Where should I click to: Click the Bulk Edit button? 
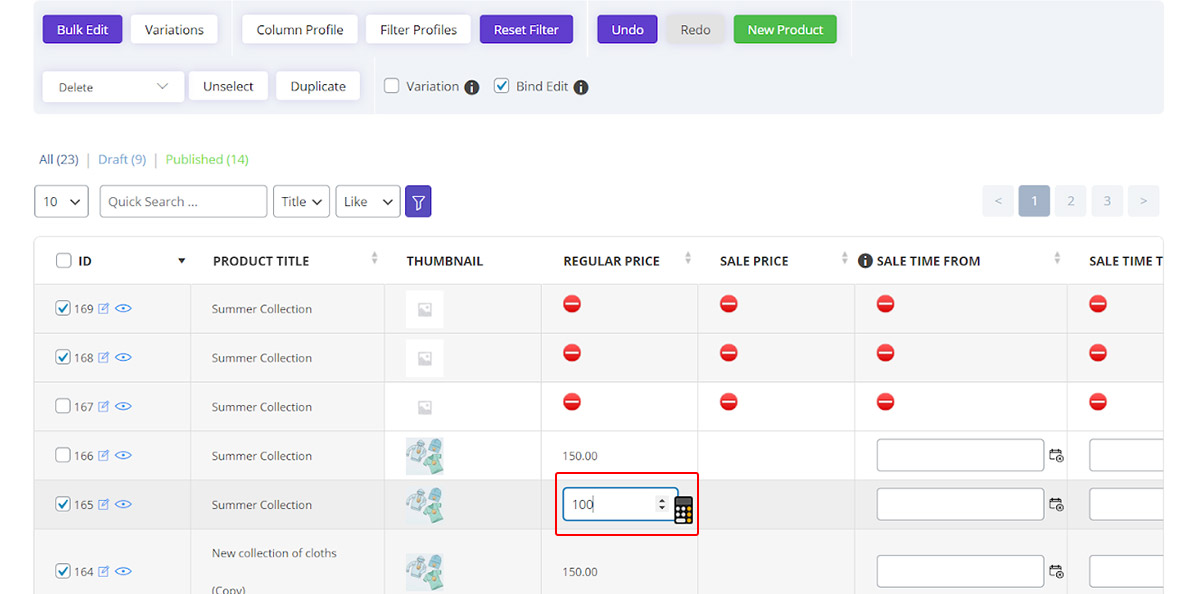coord(83,29)
